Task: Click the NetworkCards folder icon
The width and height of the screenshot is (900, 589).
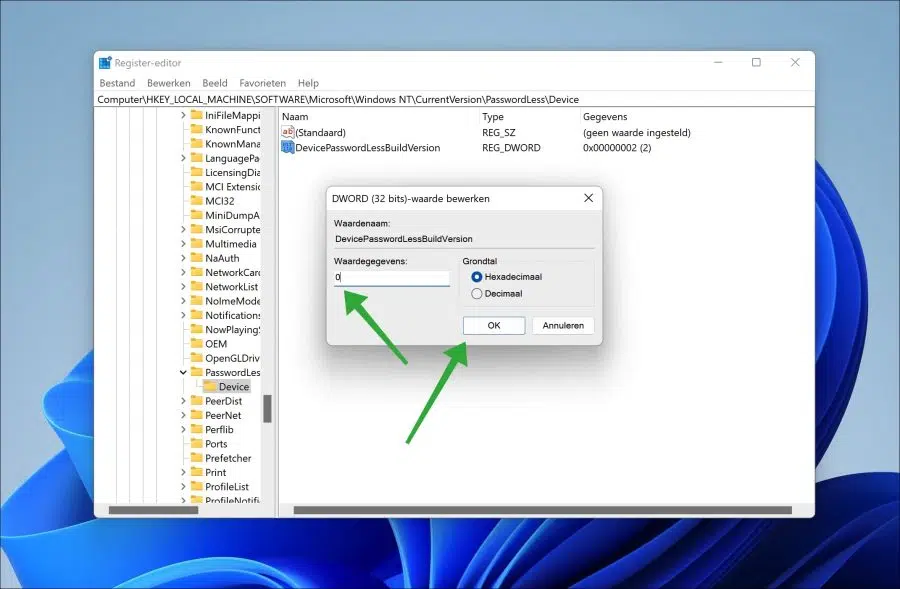Action: point(197,272)
